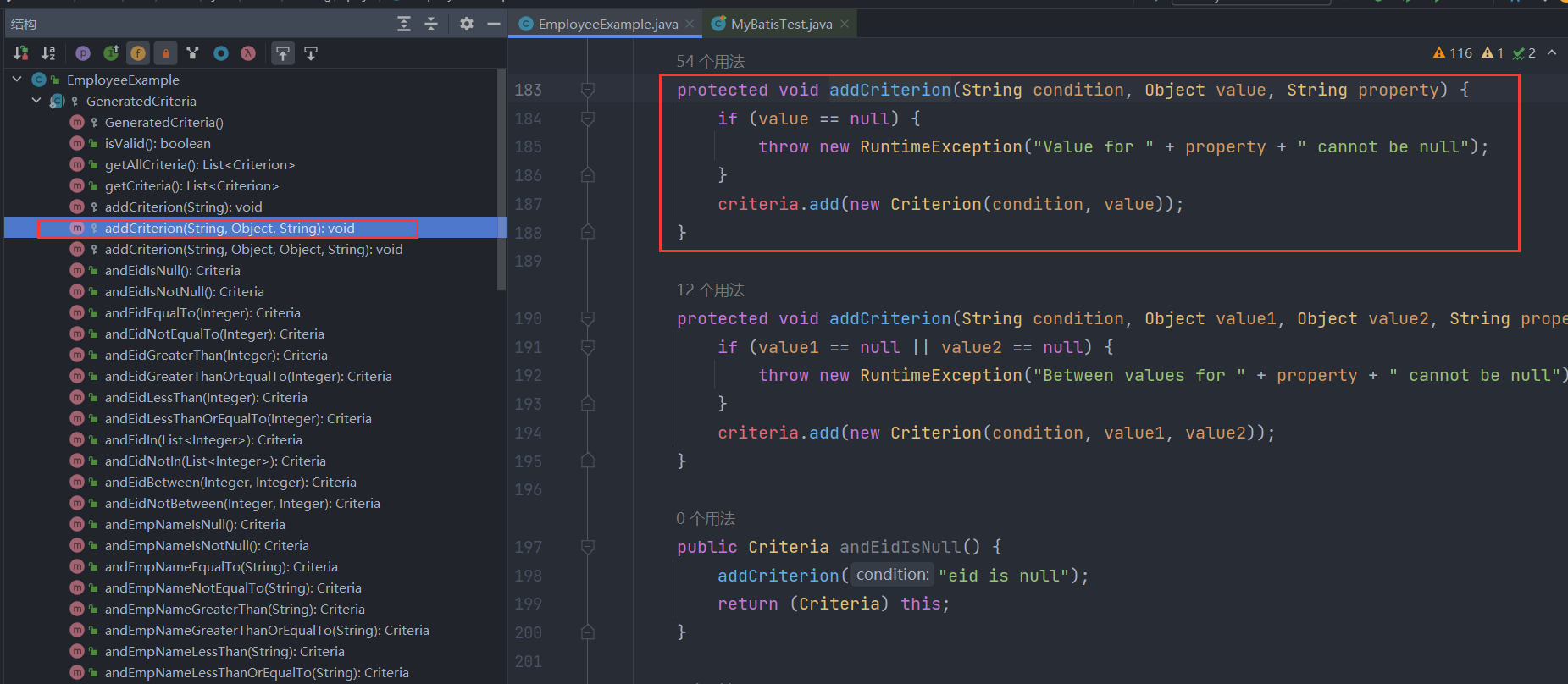Select getAllCriteria() method in structure
This screenshot has width=1568, height=684.
(x=199, y=164)
